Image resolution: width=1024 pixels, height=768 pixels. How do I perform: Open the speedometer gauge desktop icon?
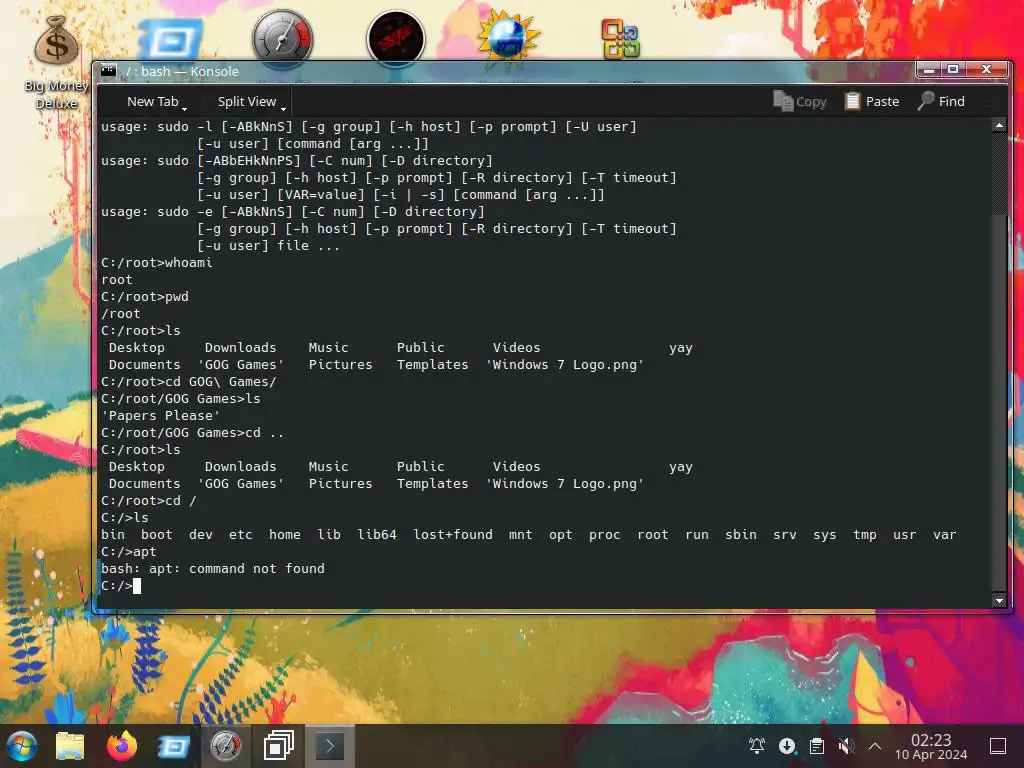pyautogui.click(x=283, y=37)
